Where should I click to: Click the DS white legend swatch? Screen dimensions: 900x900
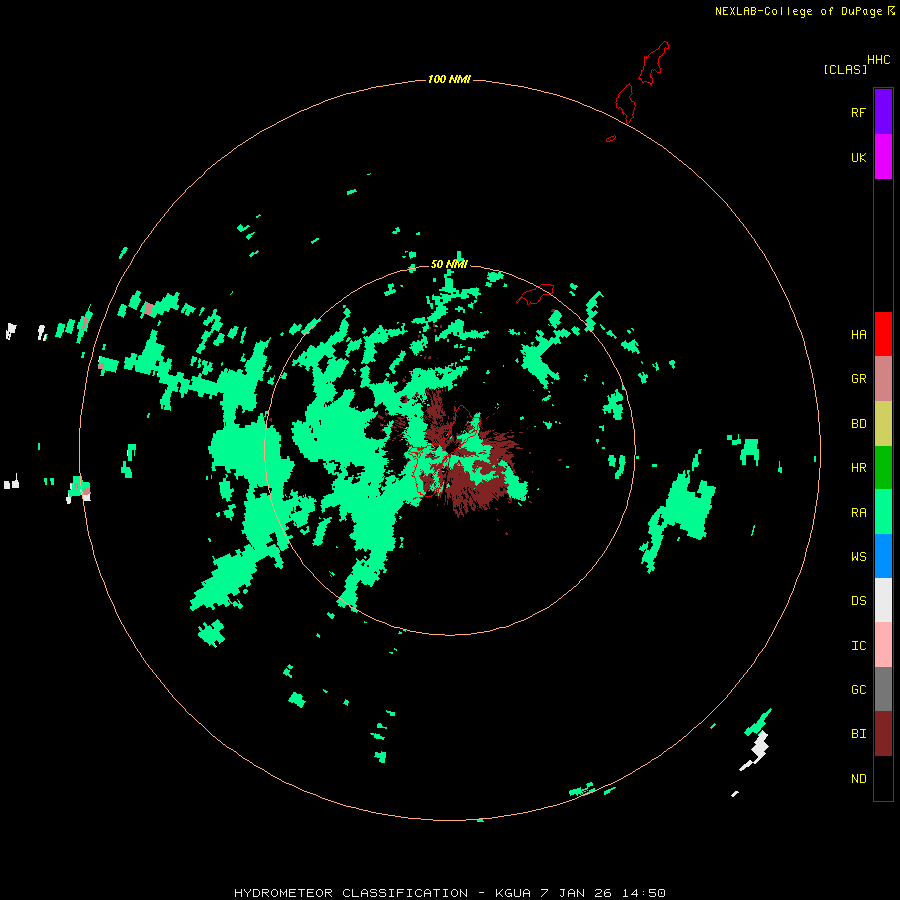883,600
